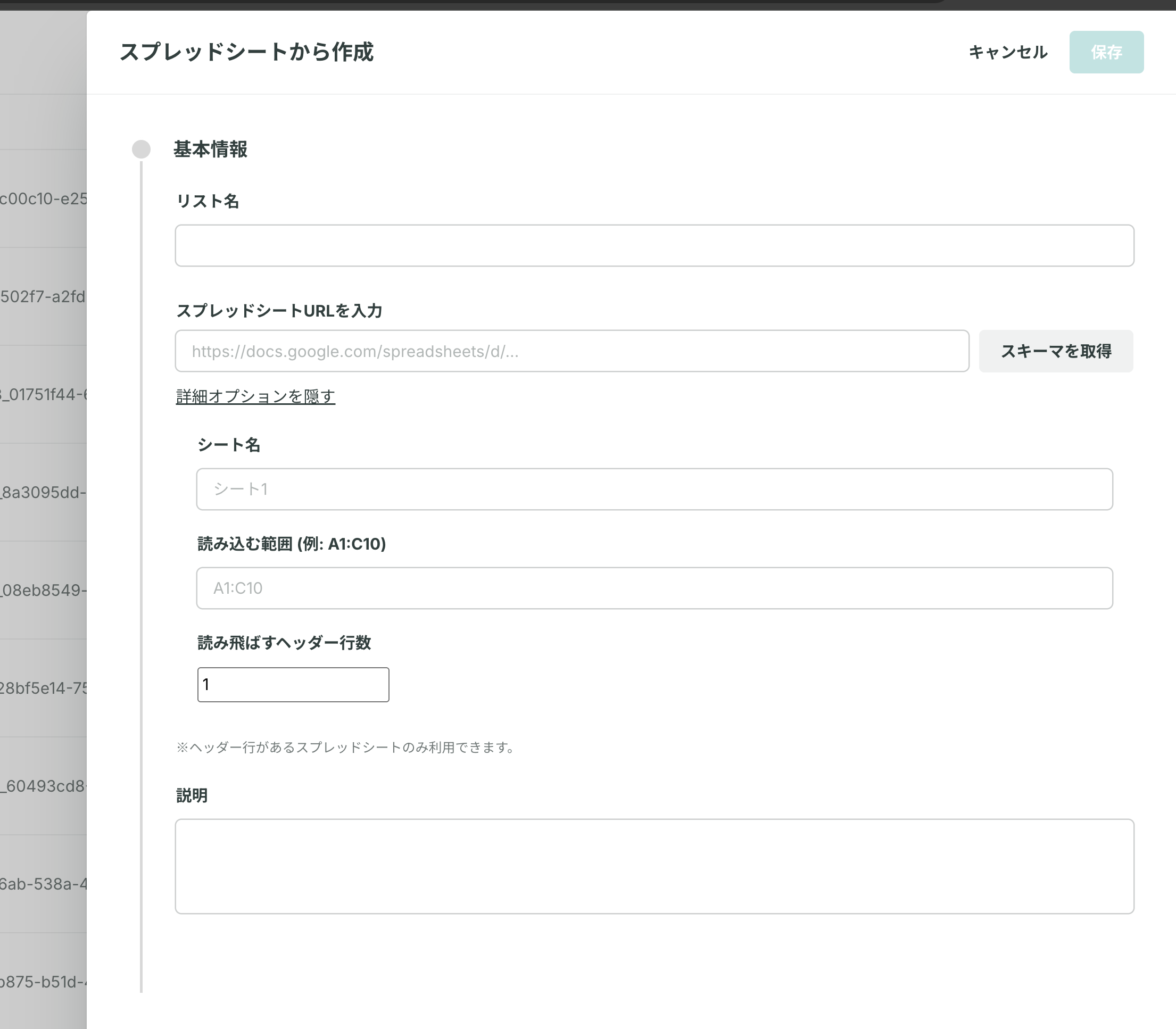Click the 基本情報 section heading
Viewport: 1176px width, 1029px height.
coord(210,150)
